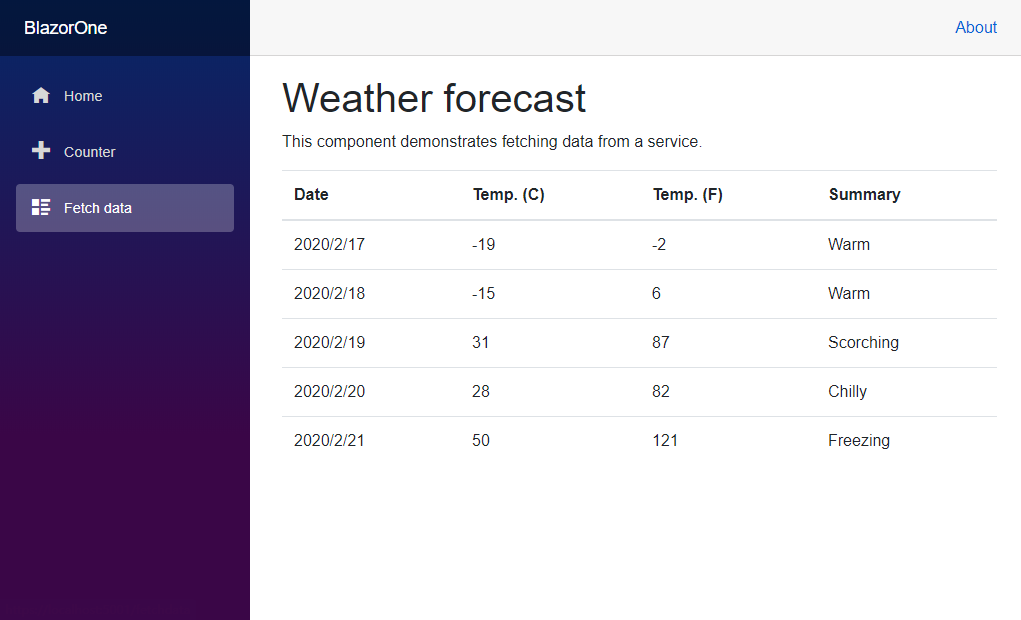Click the Temp. (F) column header
This screenshot has height=620, width=1021.
688,195
